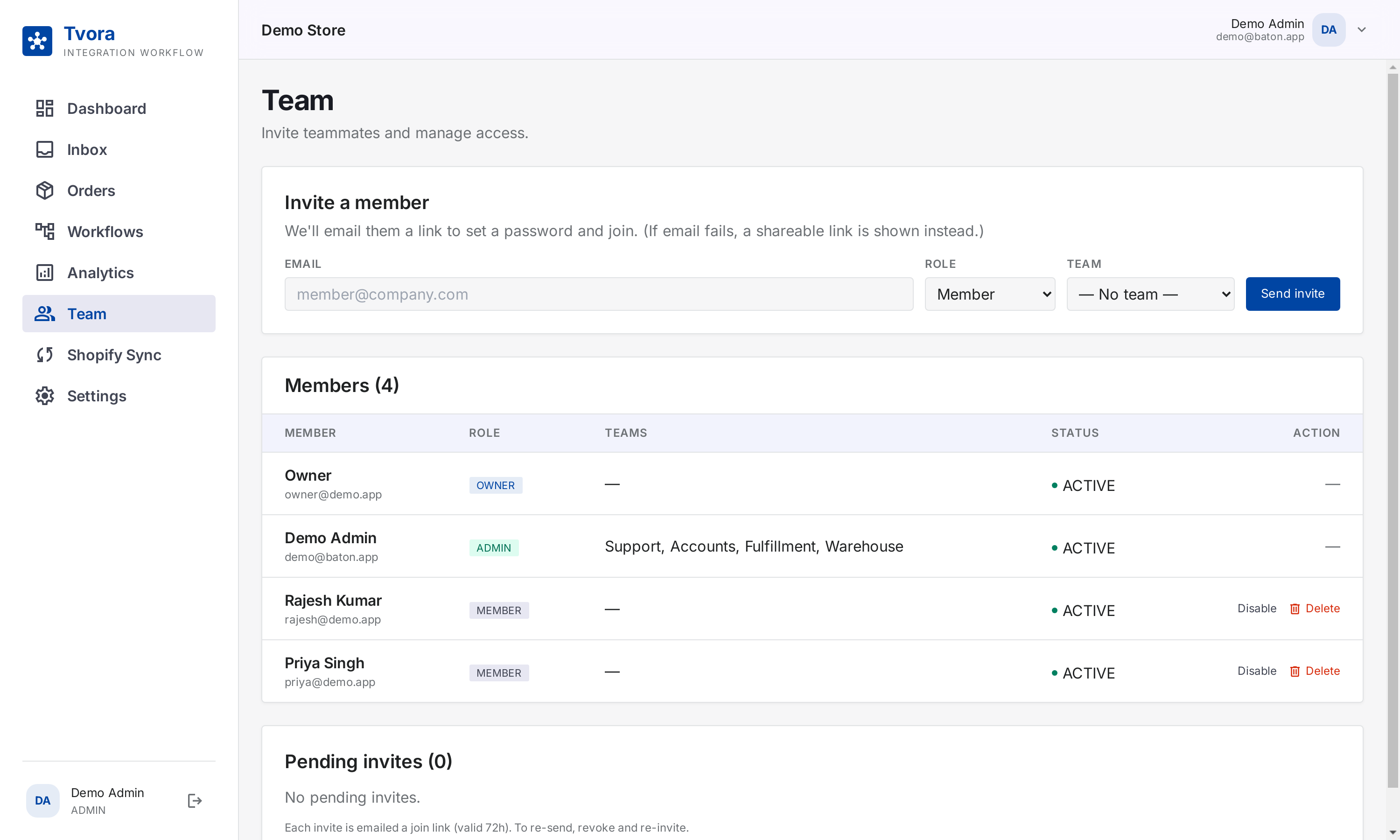The height and width of the screenshot is (840, 1400).
Task: Open the Team select dropdown
Action: tap(1150, 294)
